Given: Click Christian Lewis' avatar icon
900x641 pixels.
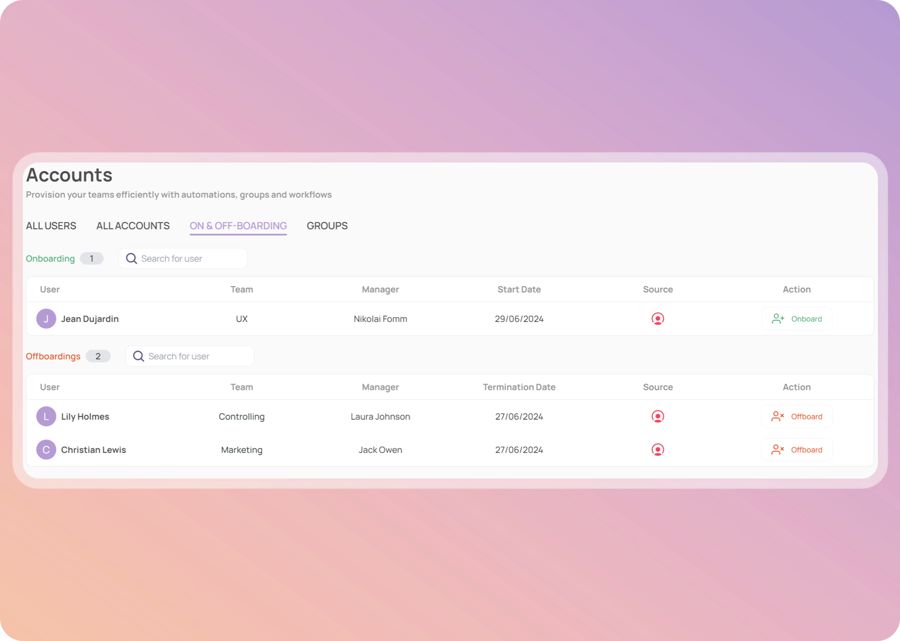Looking at the screenshot, I should pyautogui.click(x=46, y=450).
